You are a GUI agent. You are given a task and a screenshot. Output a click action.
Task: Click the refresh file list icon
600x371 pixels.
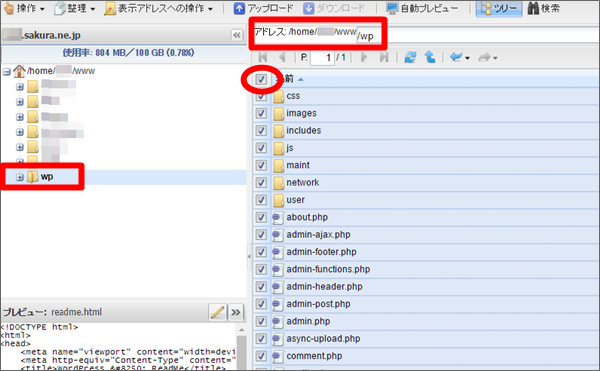[410, 57]
